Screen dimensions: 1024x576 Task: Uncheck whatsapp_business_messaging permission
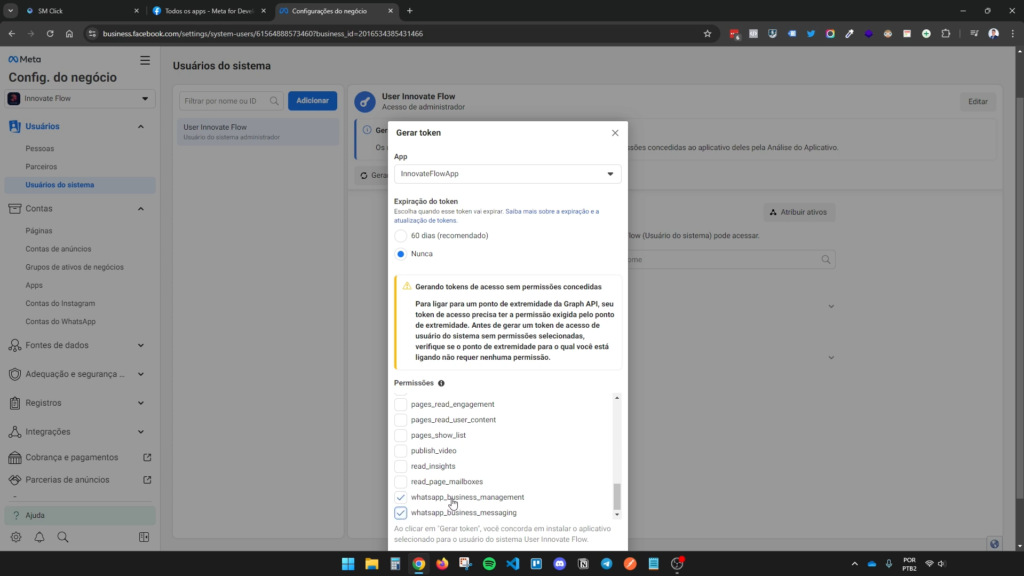(400, 513)
